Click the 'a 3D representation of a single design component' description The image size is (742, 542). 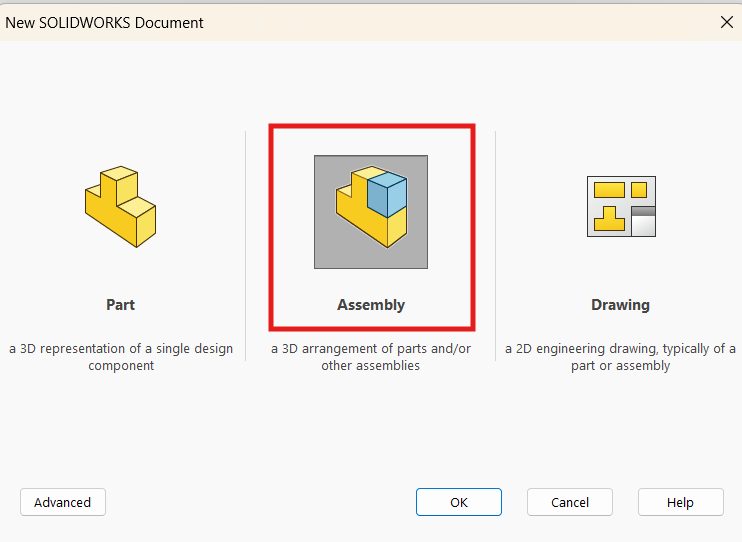(x=121, y=357)
